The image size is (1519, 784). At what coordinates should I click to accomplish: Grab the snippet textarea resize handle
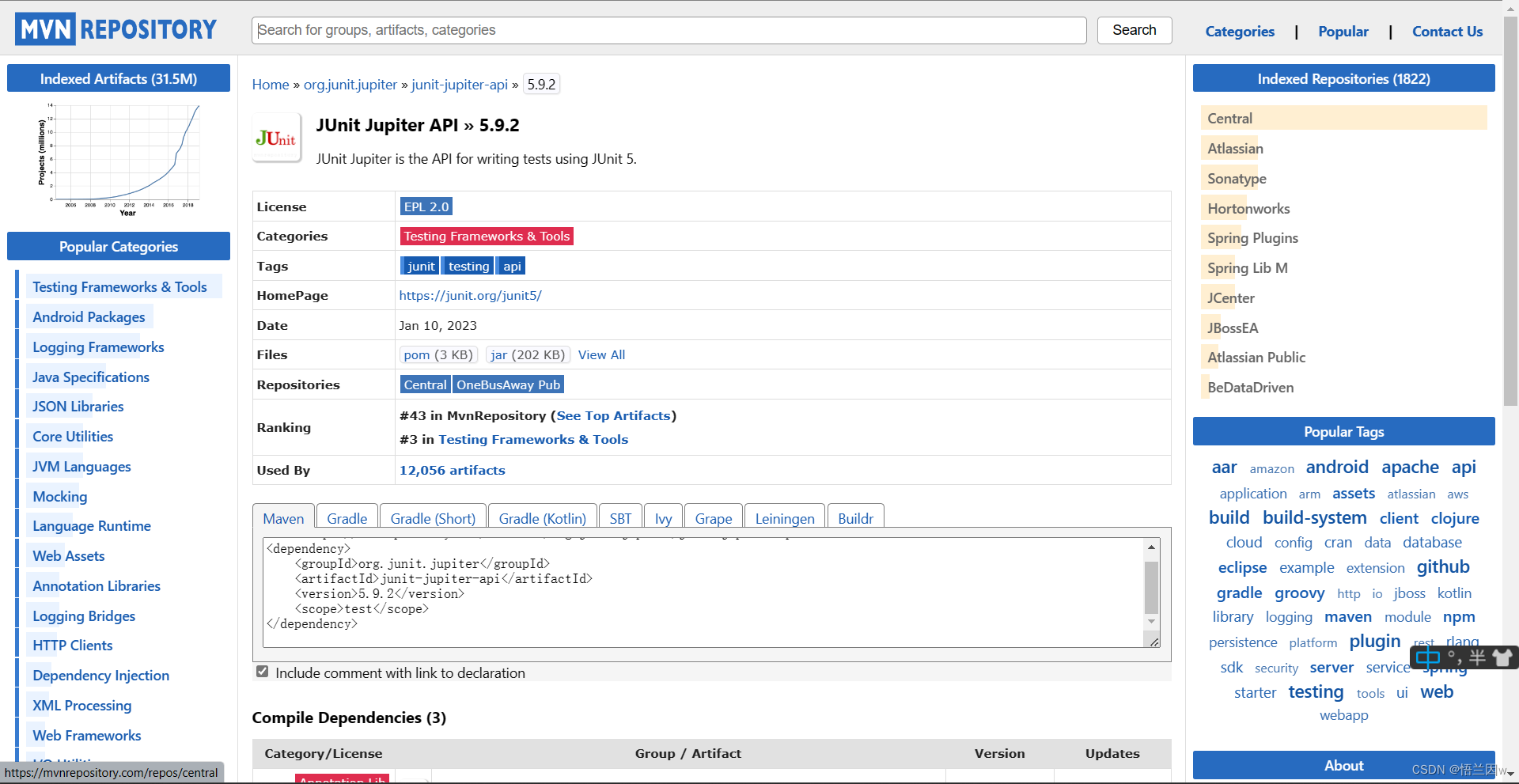coord(1154,642)
